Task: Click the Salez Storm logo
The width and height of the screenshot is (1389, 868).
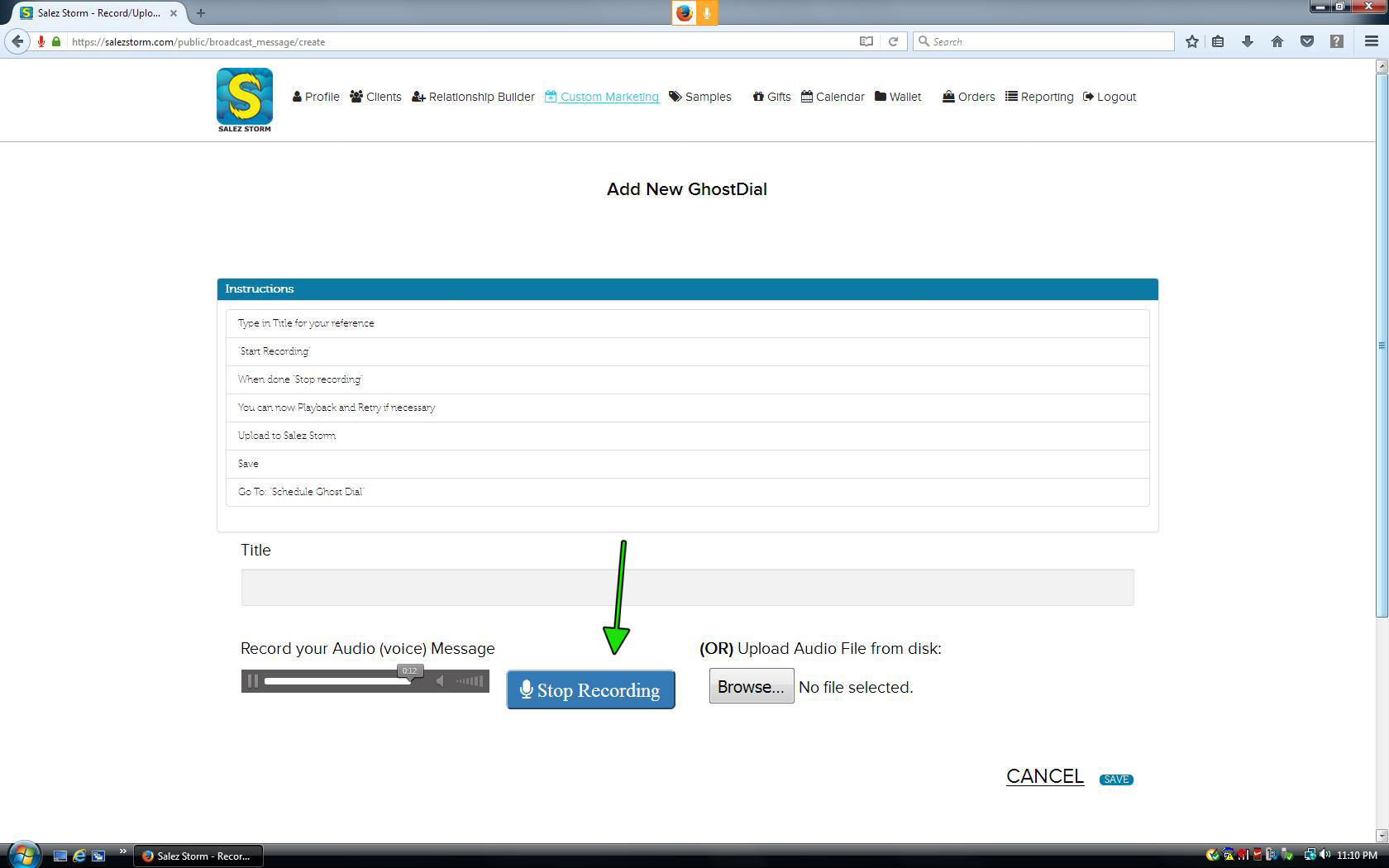Action: [x=244, y=99]
